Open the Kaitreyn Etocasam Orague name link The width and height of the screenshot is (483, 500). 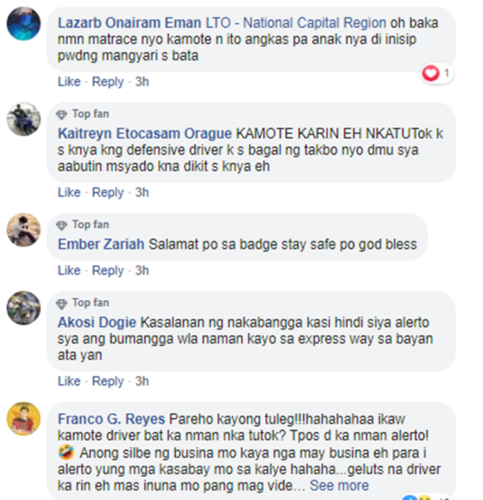[145, 133]
